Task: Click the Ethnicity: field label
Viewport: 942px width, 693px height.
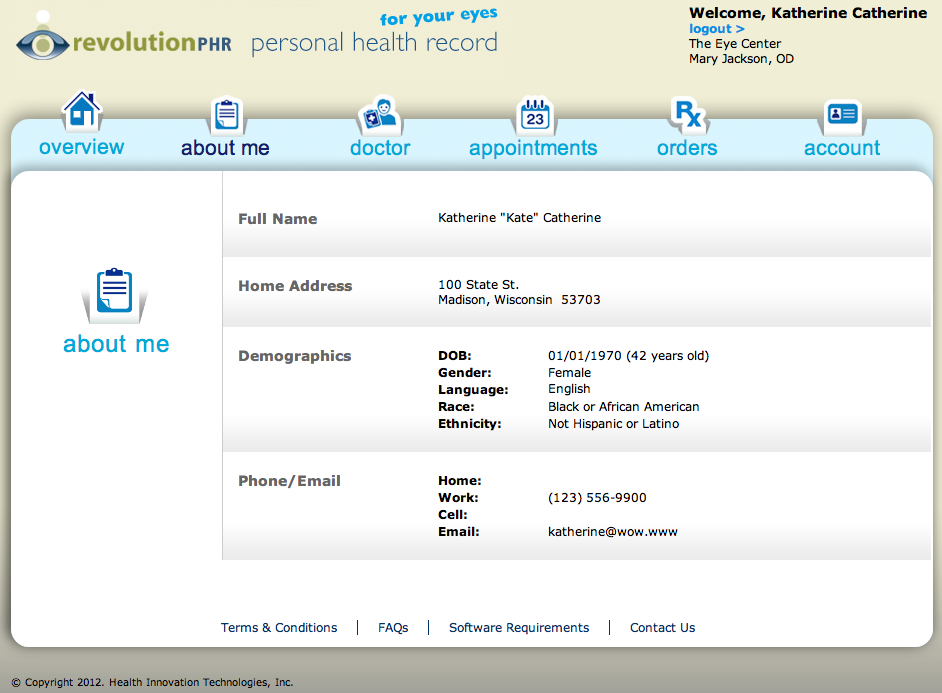Action: [x=469, y=424]
